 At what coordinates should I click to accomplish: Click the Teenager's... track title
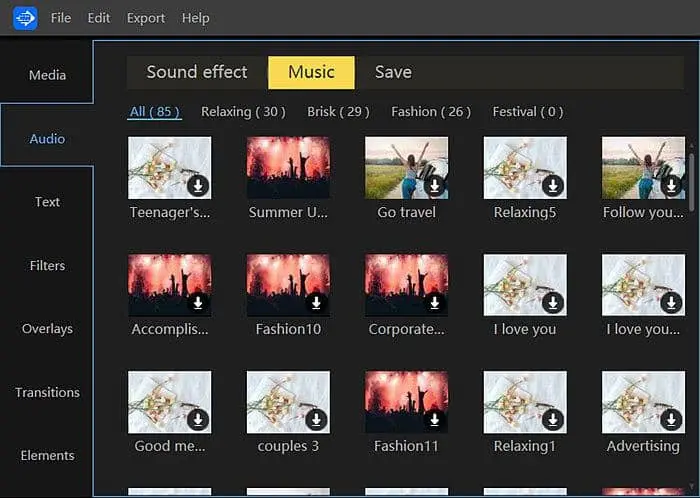[170, 212]
